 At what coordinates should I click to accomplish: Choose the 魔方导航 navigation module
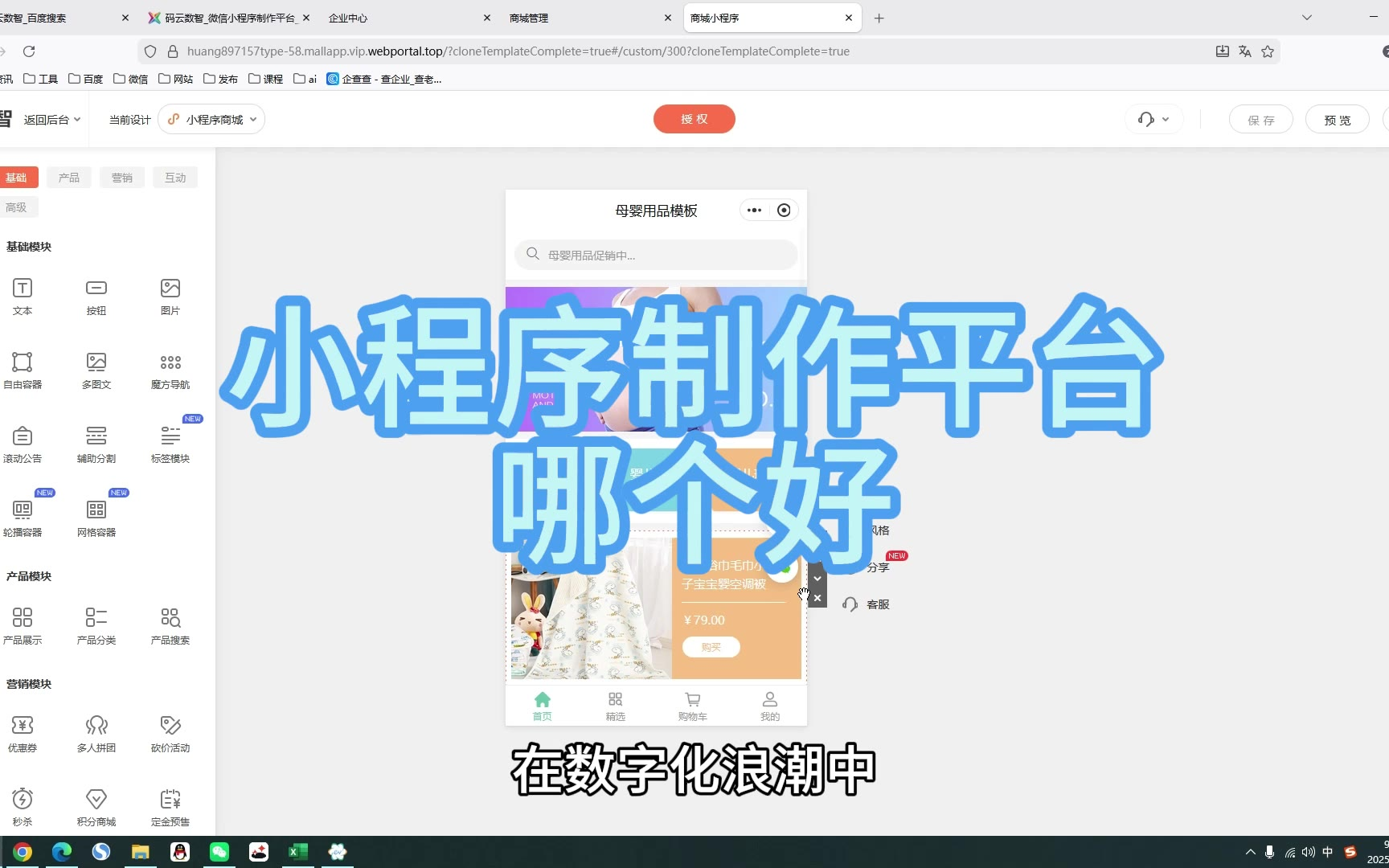[x=170, y=370]
